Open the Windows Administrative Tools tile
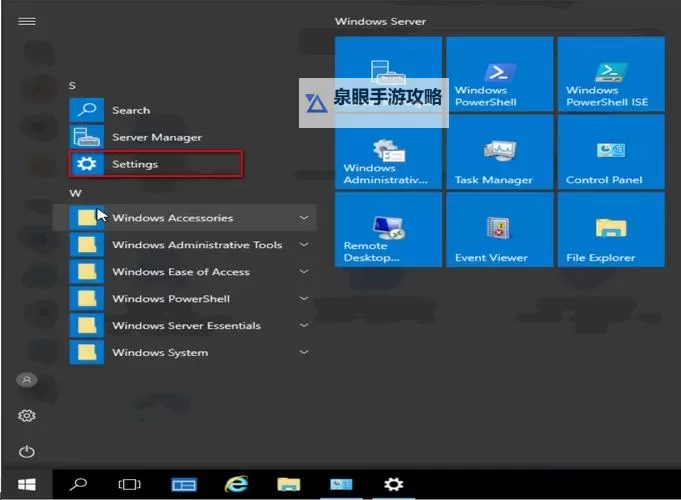 388,152
